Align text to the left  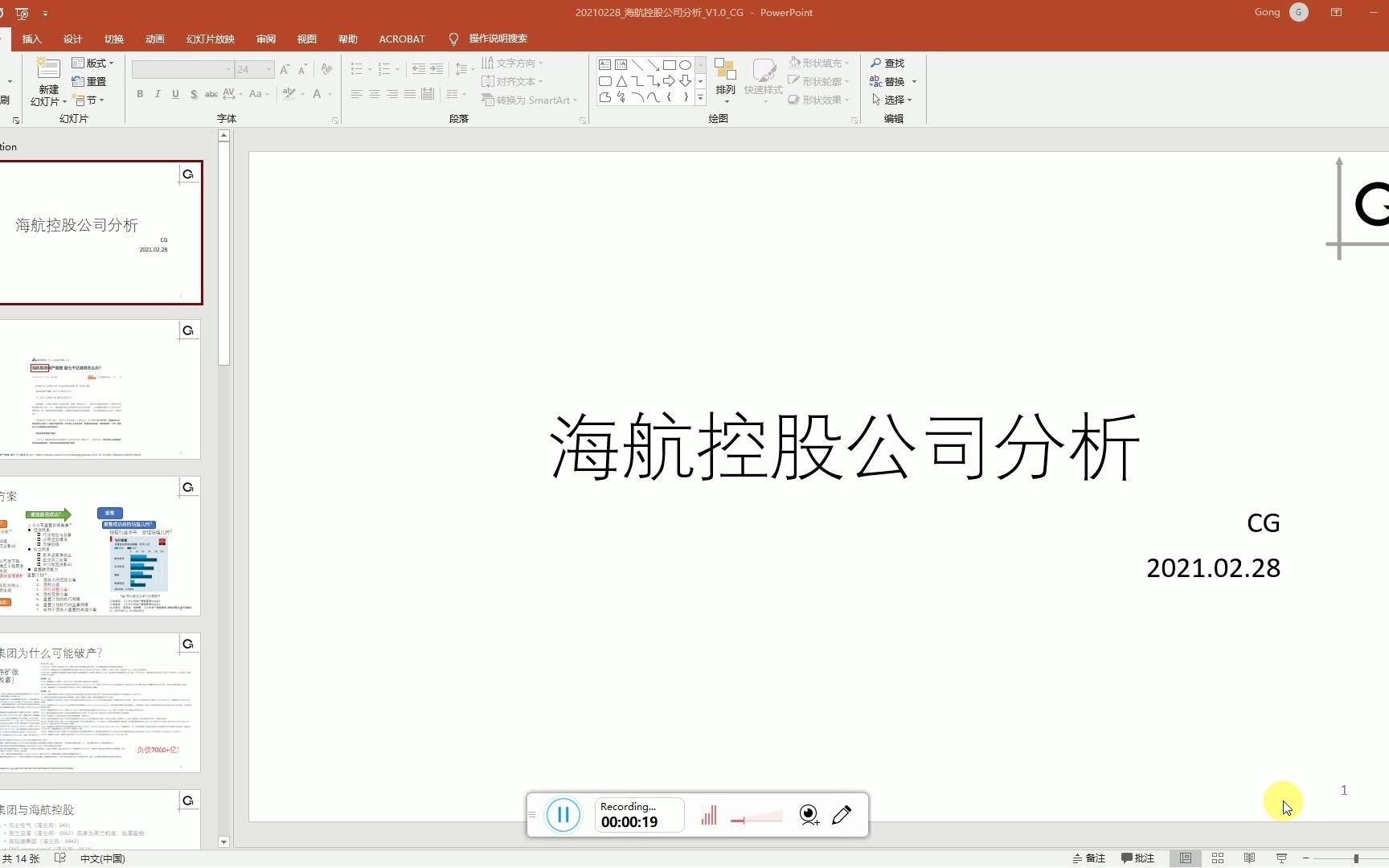click(x=356, y=94)
